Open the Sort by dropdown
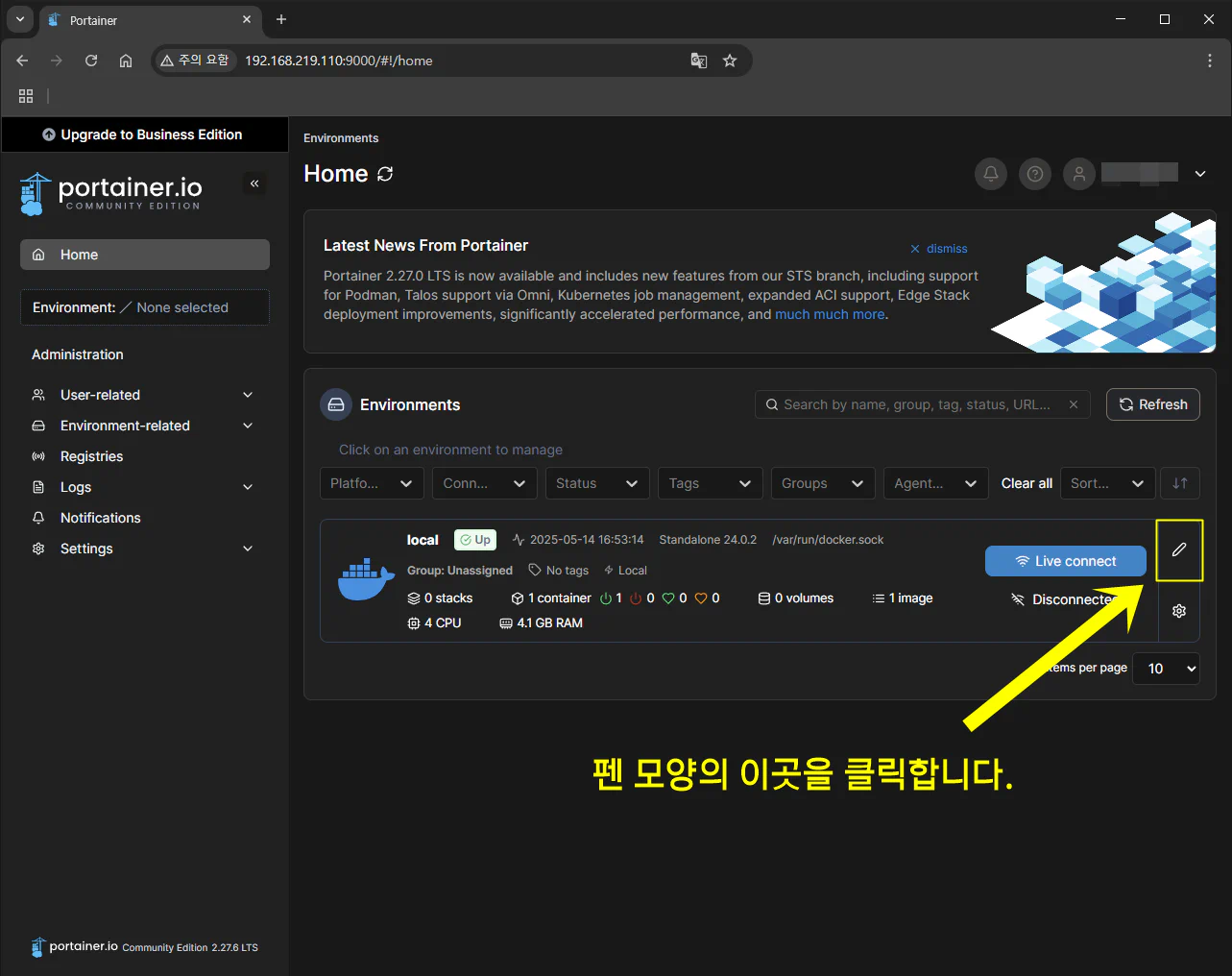The height and width of the screenshot is (976, 1232). click(x=1108, y=483)
